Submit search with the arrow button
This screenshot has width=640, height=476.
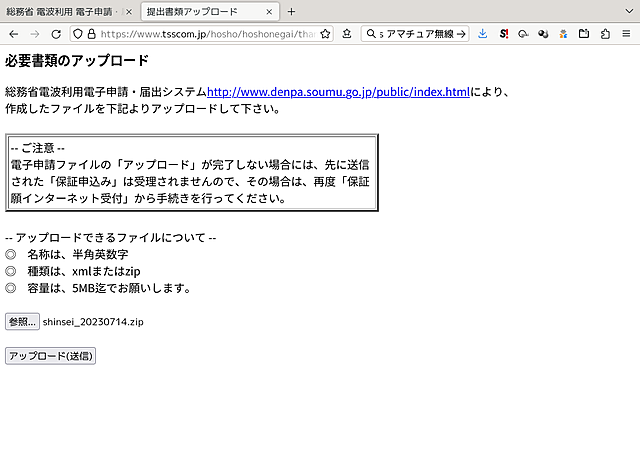point(461,34)
